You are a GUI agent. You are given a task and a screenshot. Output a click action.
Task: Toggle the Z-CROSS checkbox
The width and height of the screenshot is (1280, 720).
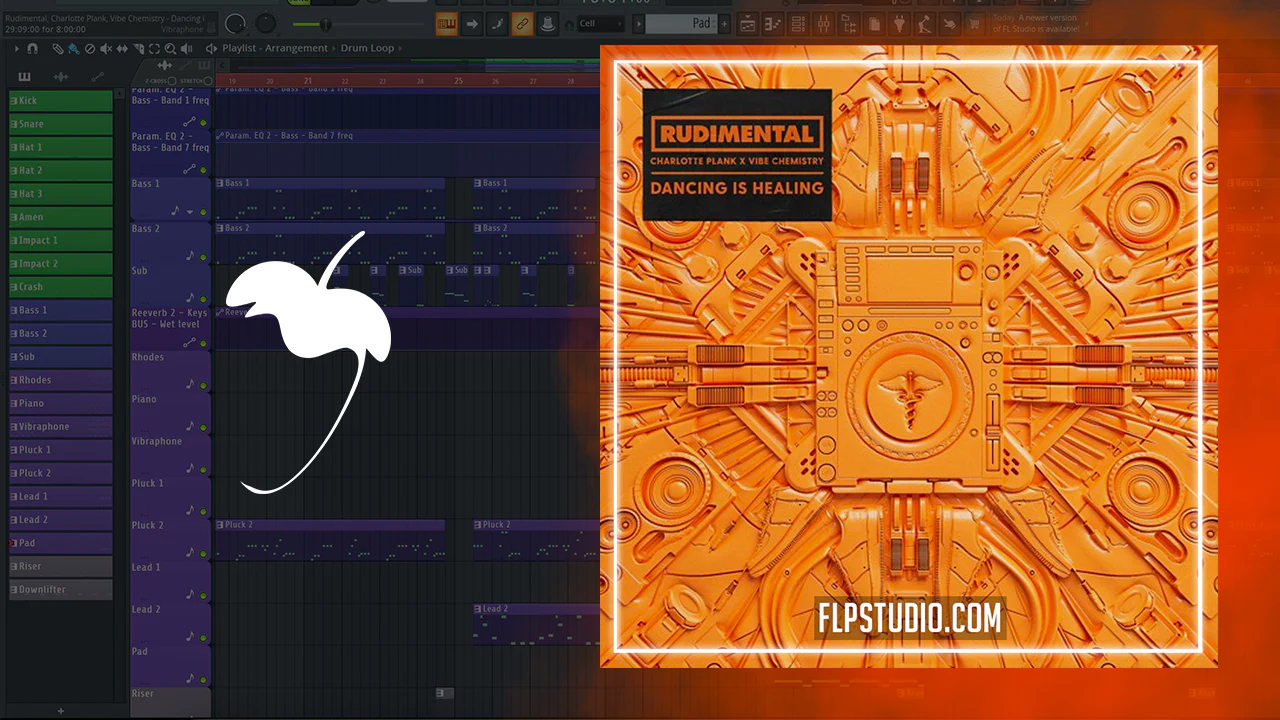tap(172, 81)
